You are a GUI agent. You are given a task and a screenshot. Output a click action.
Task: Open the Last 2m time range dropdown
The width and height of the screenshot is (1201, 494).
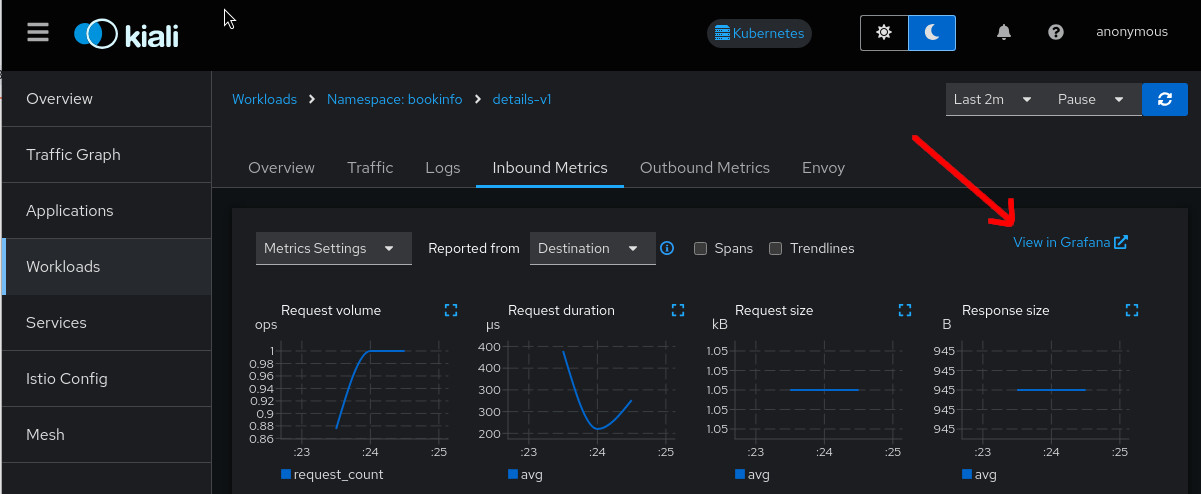992,99
